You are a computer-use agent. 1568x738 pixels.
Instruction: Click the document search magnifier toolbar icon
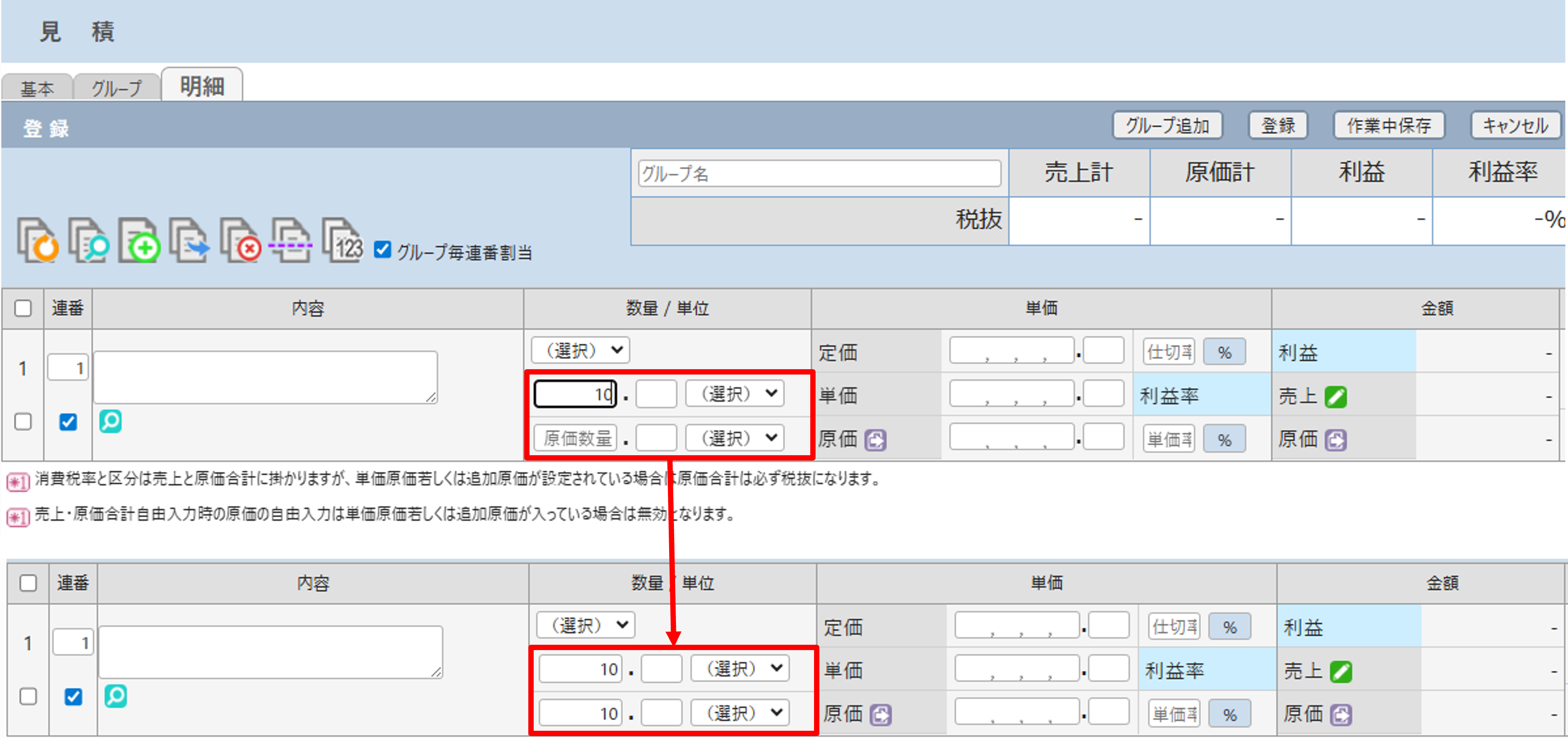(89, 241)
